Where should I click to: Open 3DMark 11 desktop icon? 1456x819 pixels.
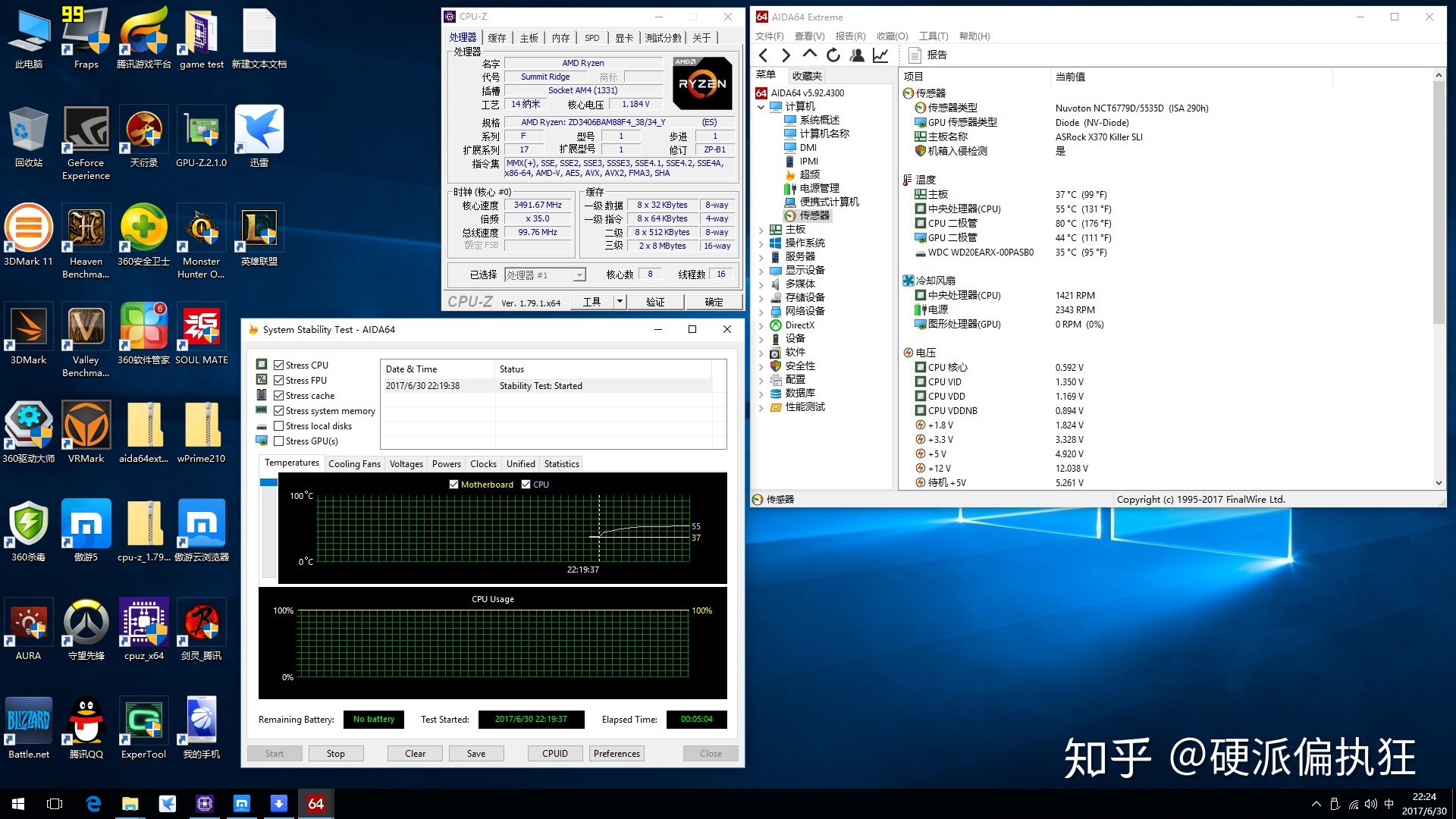coord(28,235)
